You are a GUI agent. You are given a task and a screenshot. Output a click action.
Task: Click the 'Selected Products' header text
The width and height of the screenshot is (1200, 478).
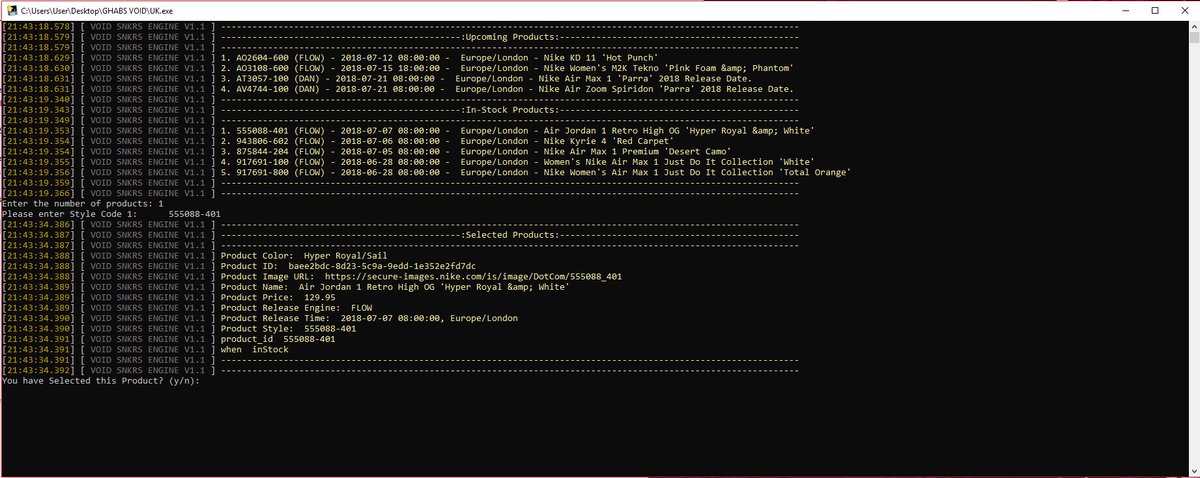pos(510,235)
